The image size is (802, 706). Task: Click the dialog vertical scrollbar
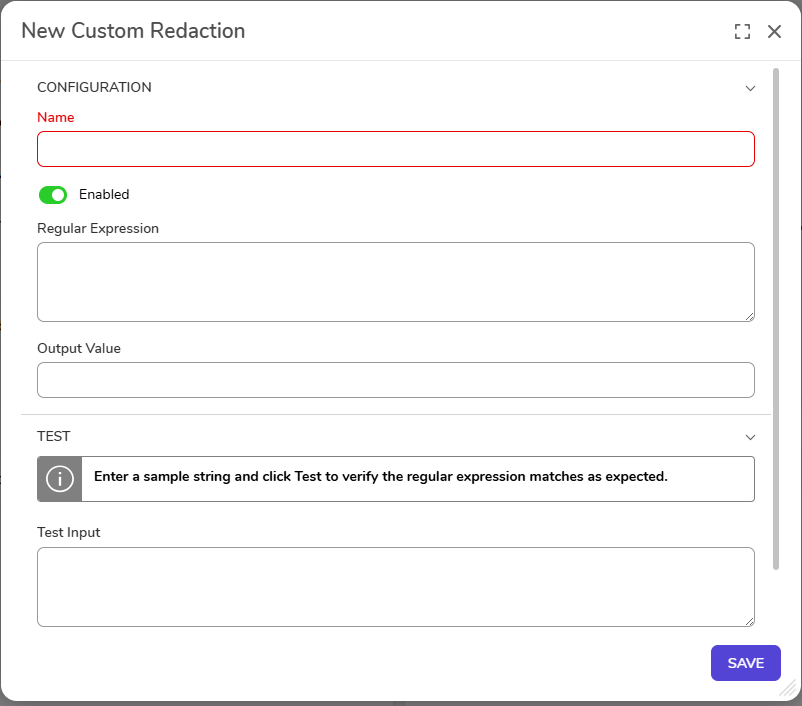click(775, 319)
